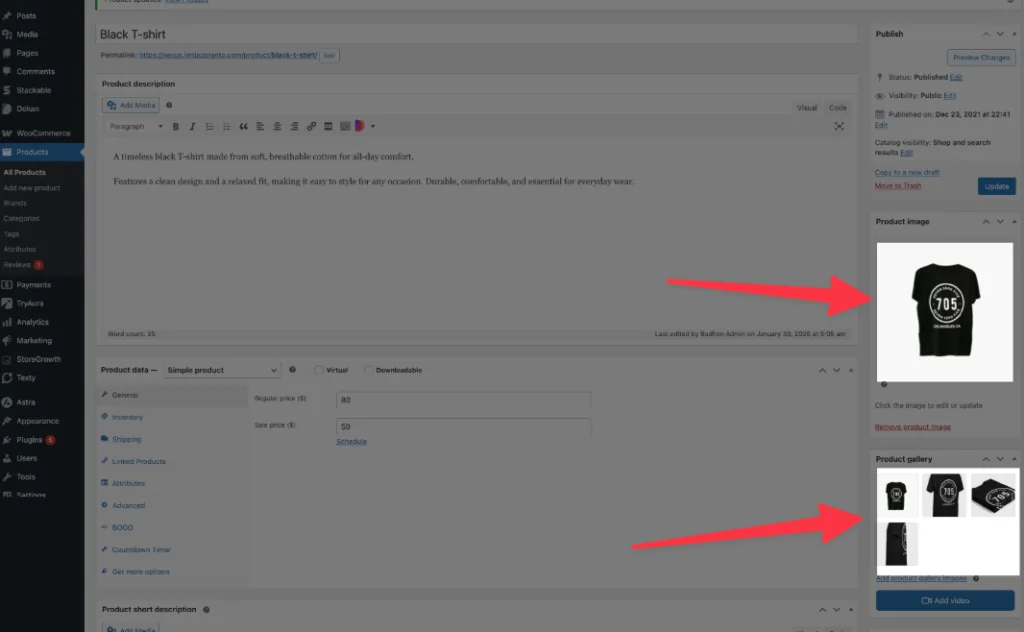The width and height of the screenshot is (1024, 632).
Task: Click the Sale price input field
Action: click(464, 426)
